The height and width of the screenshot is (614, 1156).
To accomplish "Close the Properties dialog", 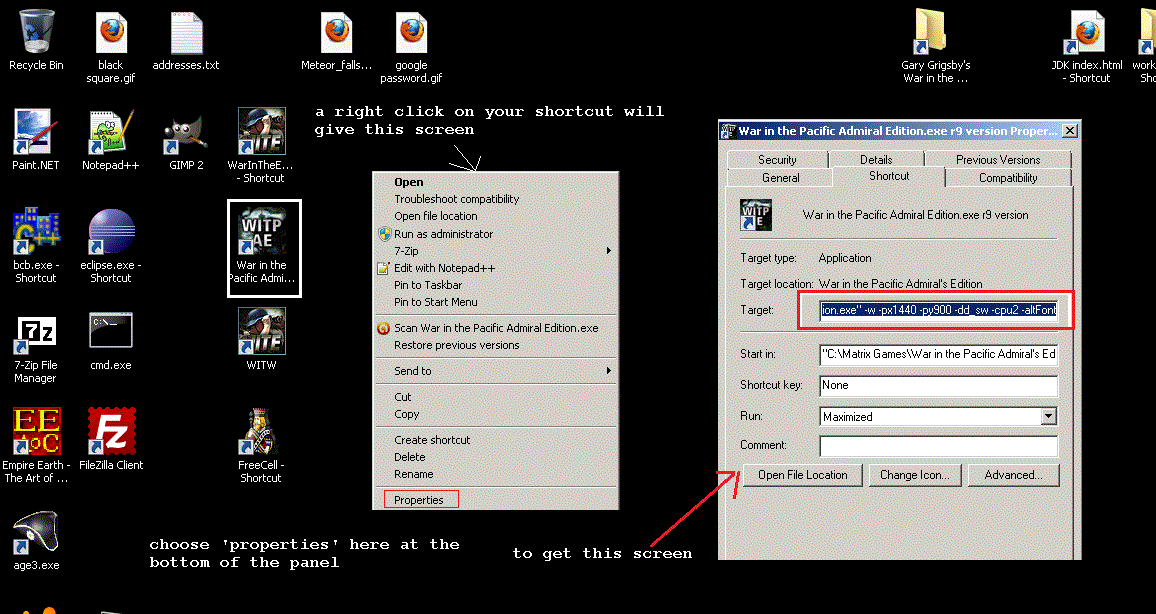I will coord(1070,131).
